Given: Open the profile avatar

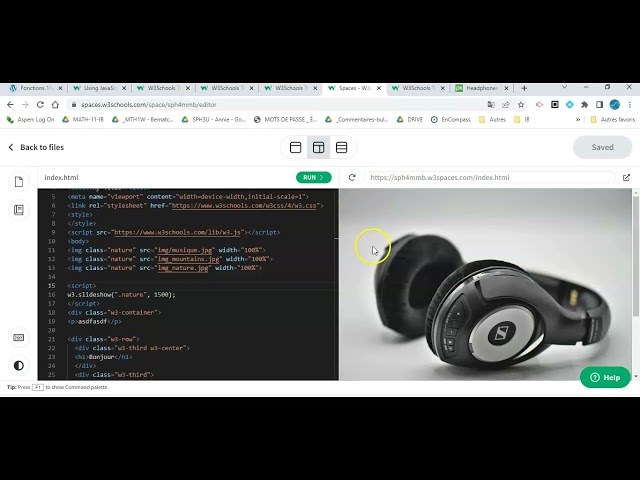Looking at the screenshot, I should pos(614,104).
